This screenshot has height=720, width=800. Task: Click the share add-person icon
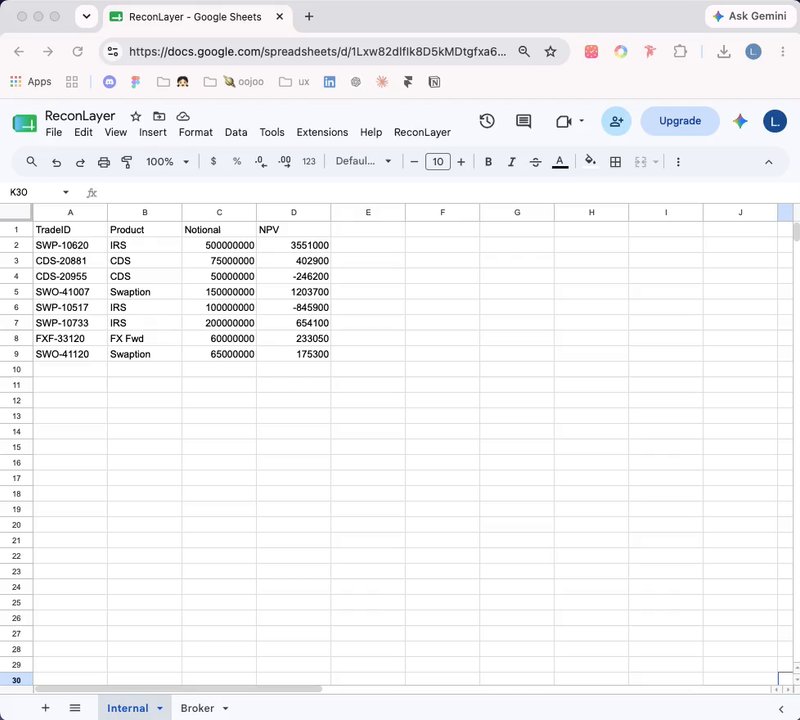click(x=616, y=121)
